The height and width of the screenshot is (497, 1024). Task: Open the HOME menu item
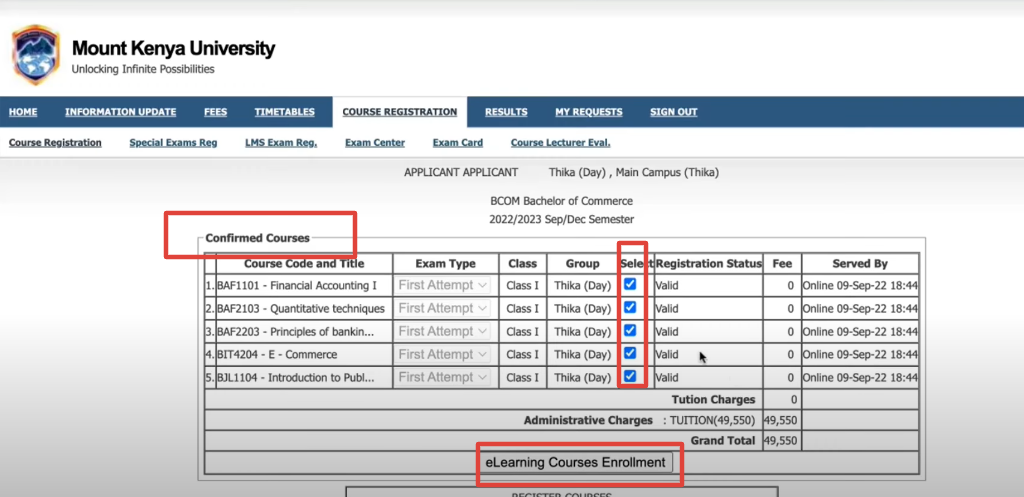click(x=23, y=112)
